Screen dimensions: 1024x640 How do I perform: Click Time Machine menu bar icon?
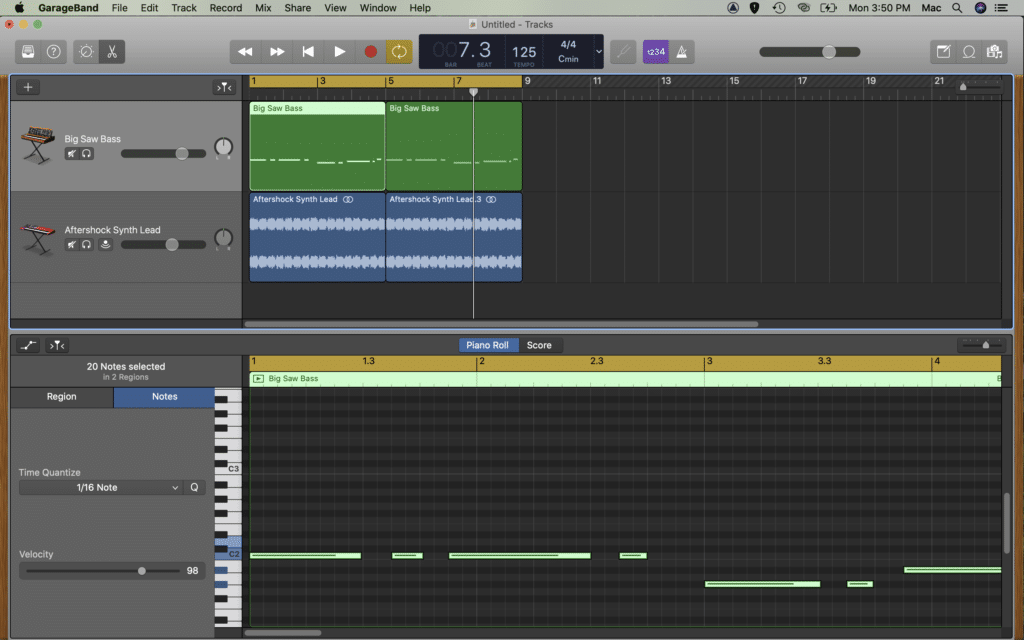pos(778,8)
